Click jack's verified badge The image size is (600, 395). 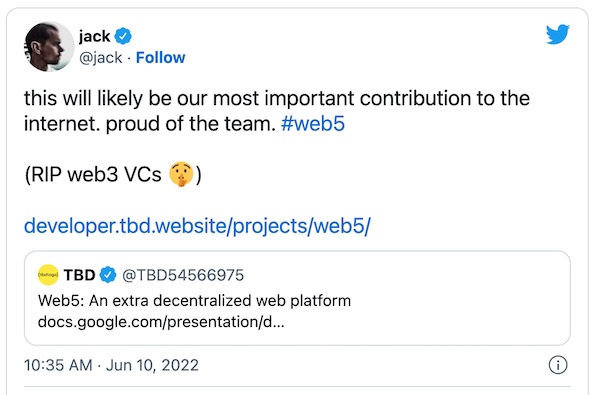coord(123,36)
